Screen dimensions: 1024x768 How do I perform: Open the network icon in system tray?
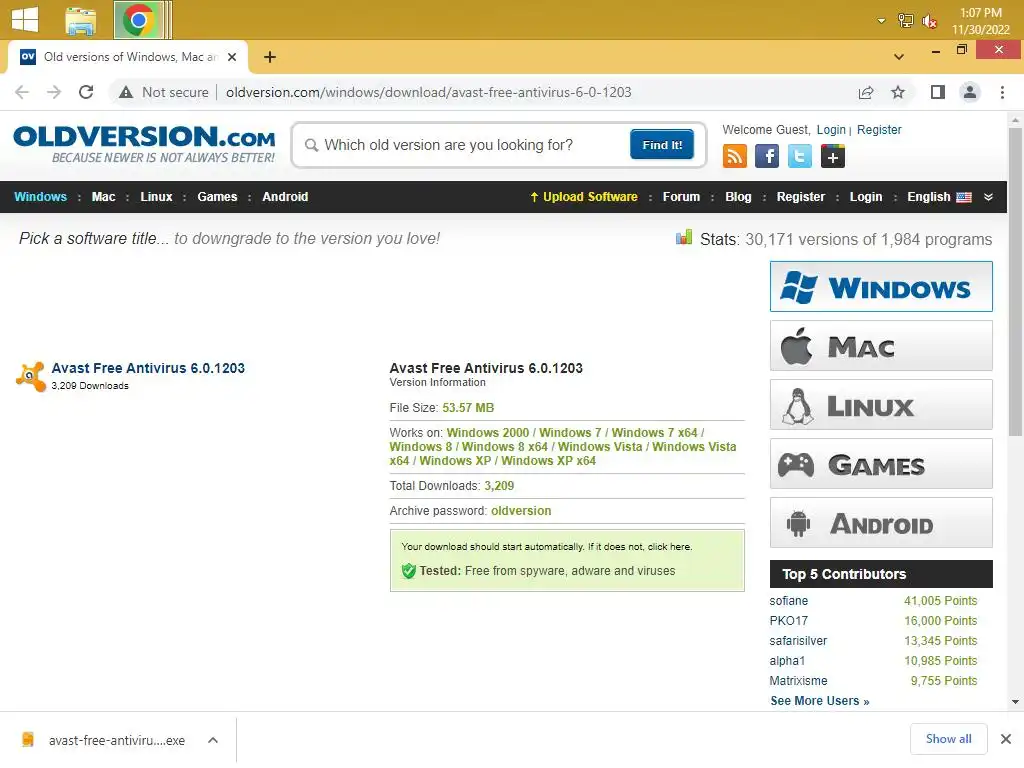pyautogui.click(x=905, y=21)
